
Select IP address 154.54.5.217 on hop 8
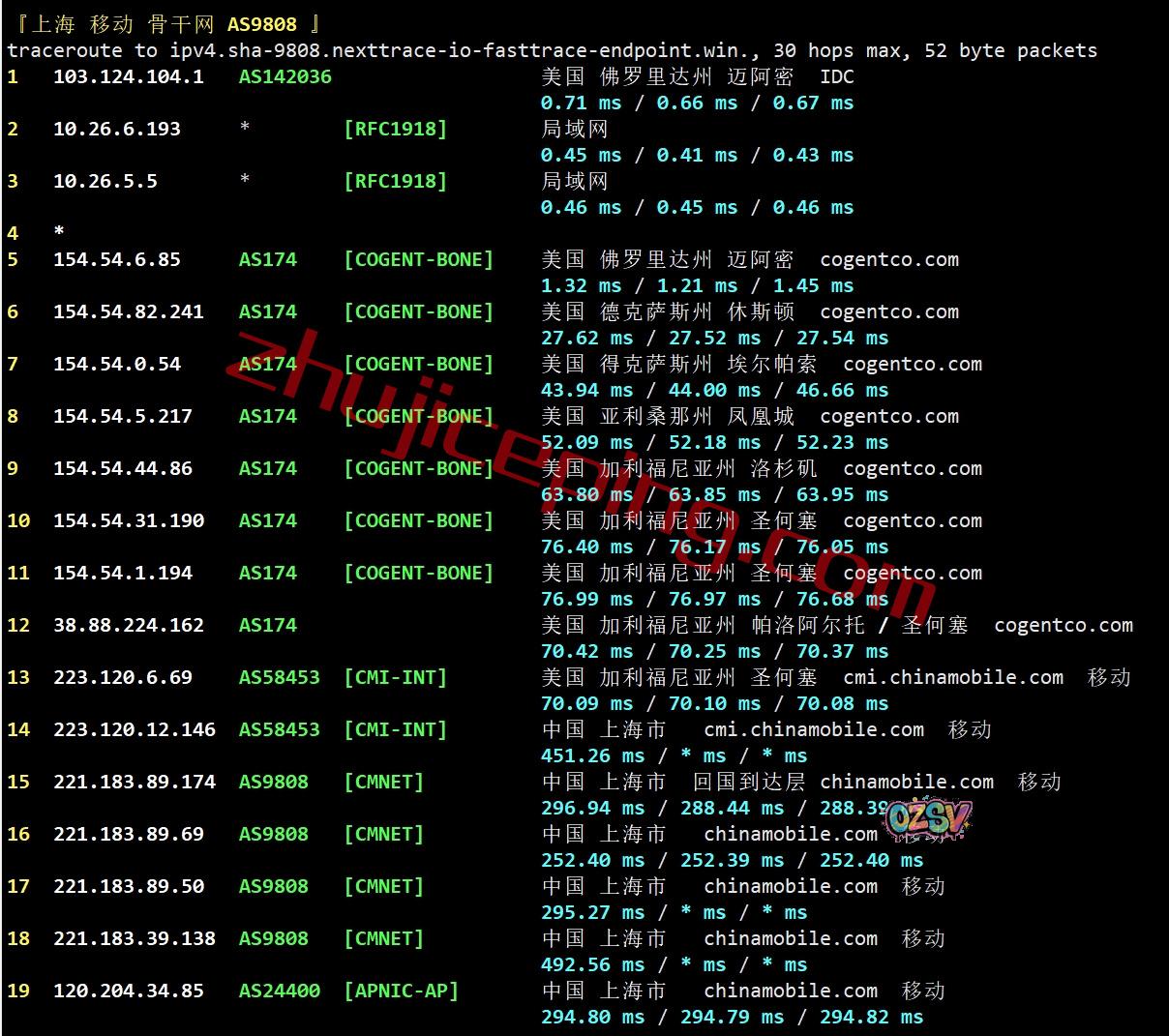point(122,416)
